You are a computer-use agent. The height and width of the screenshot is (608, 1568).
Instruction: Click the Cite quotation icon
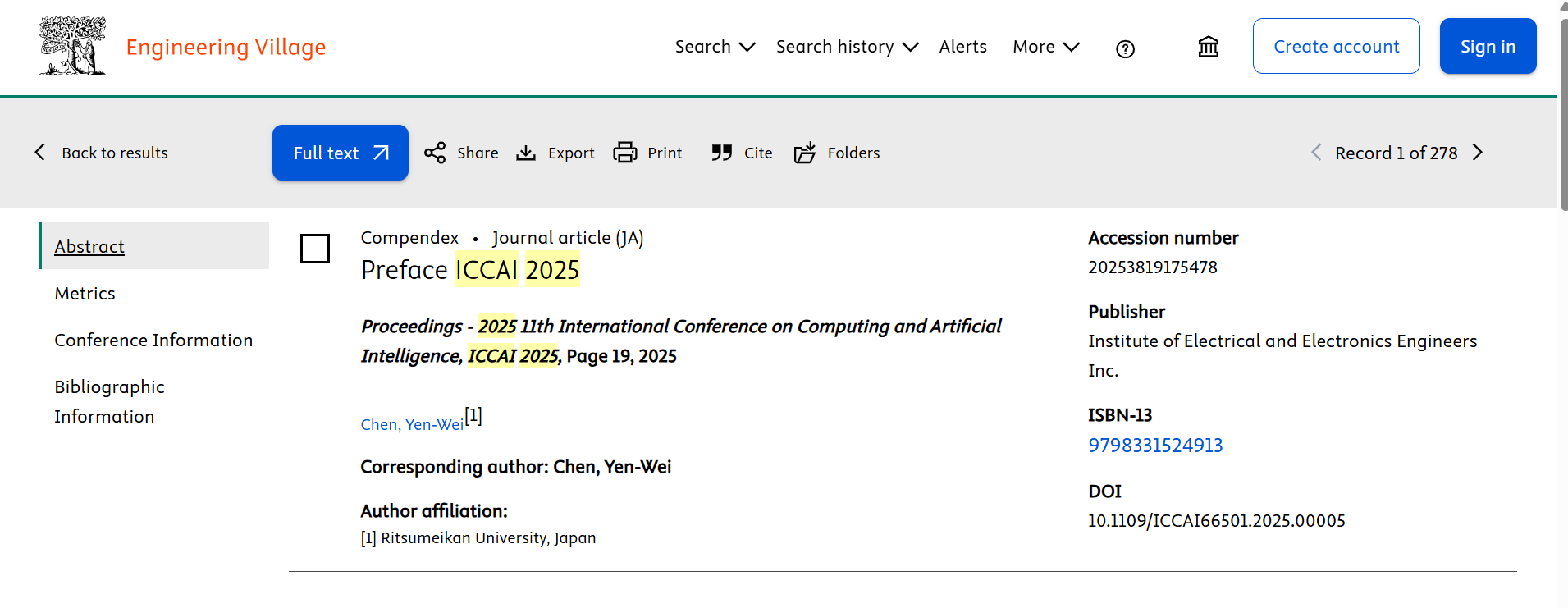pos(722,153)
